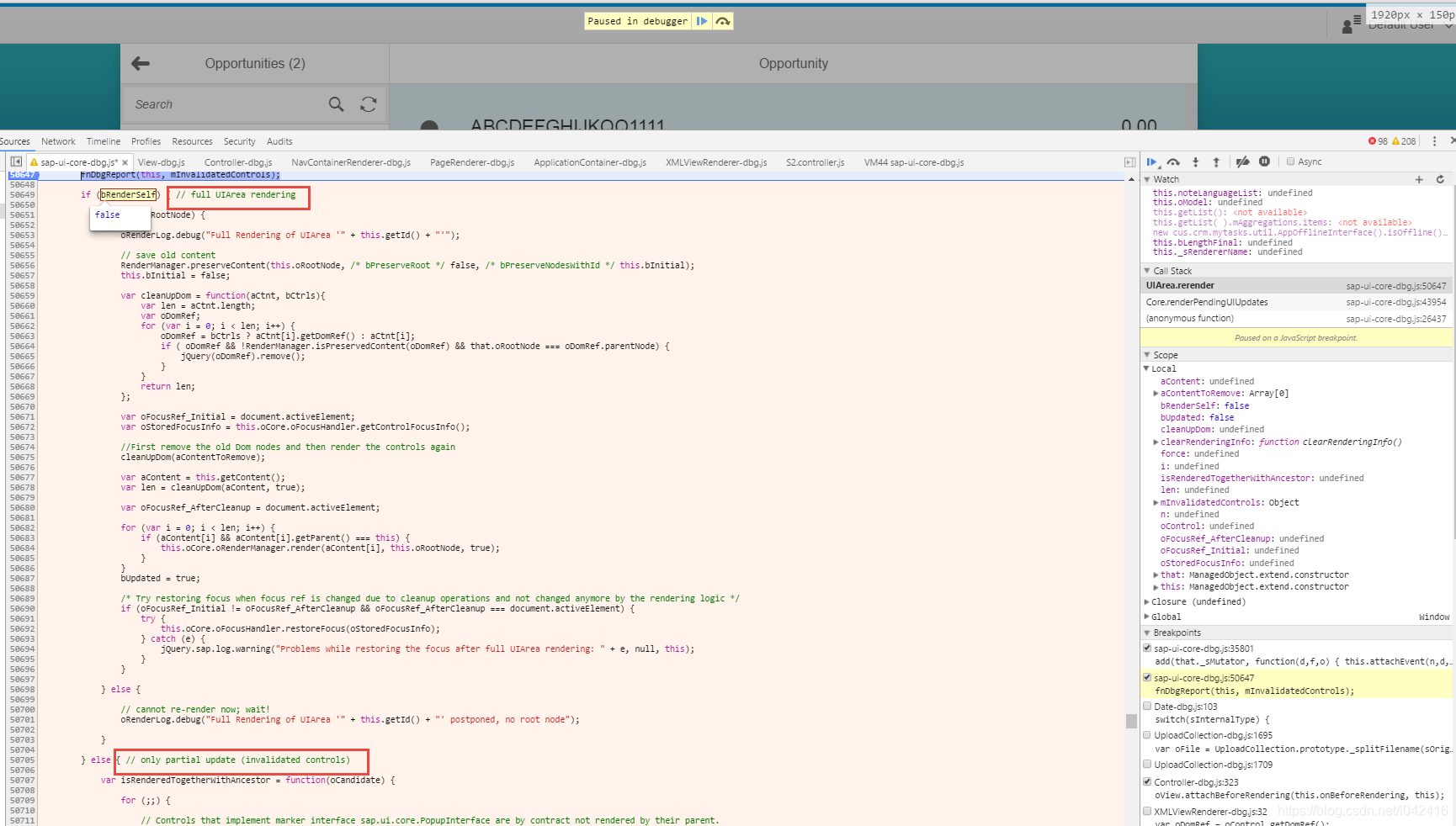Collapse the Scope section

click(x=1147, y=355)
